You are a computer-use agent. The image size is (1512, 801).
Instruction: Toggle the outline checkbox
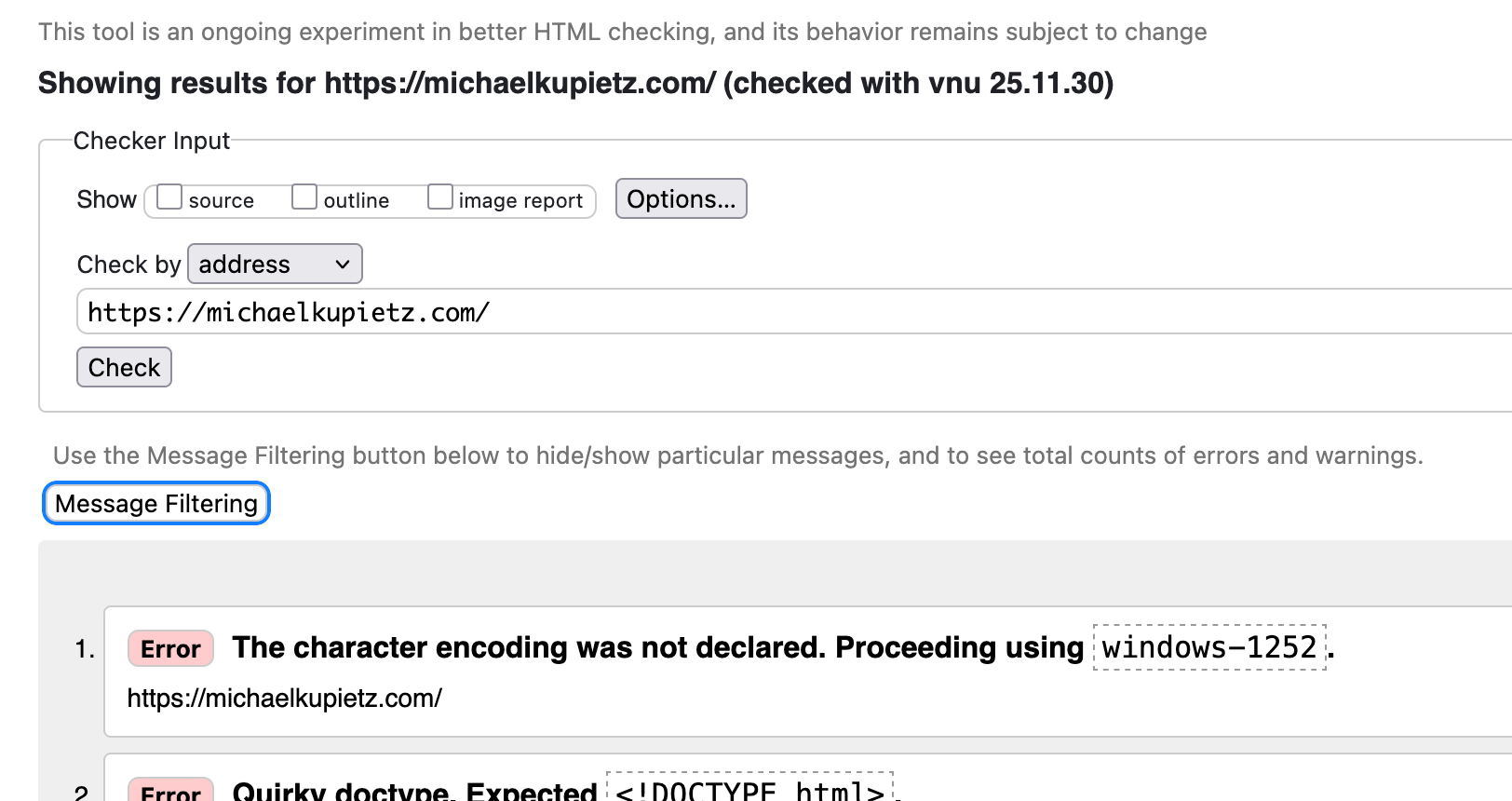point(304,197)
